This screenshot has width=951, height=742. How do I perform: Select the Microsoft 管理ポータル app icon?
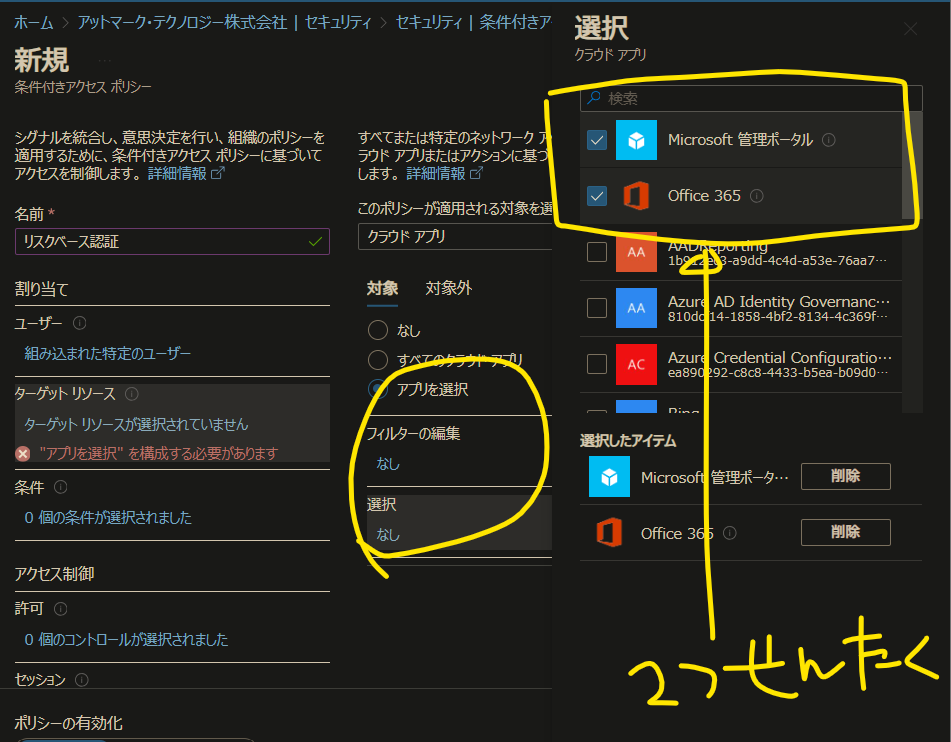click(638, 139)
